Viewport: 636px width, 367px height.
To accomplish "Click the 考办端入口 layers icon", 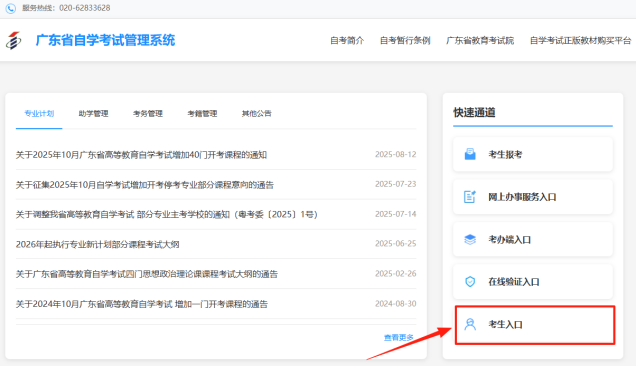I will point(470,239).
